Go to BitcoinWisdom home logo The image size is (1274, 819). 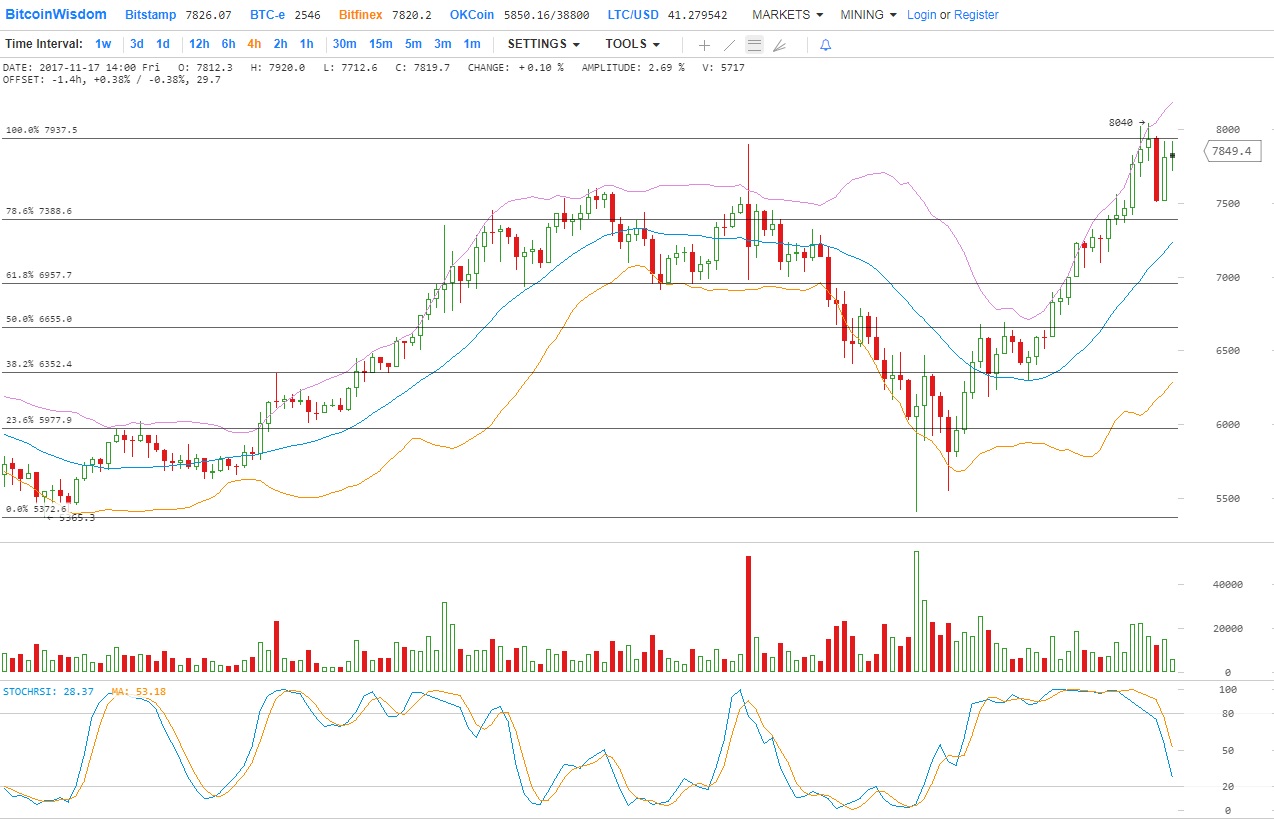pos(56,15)
